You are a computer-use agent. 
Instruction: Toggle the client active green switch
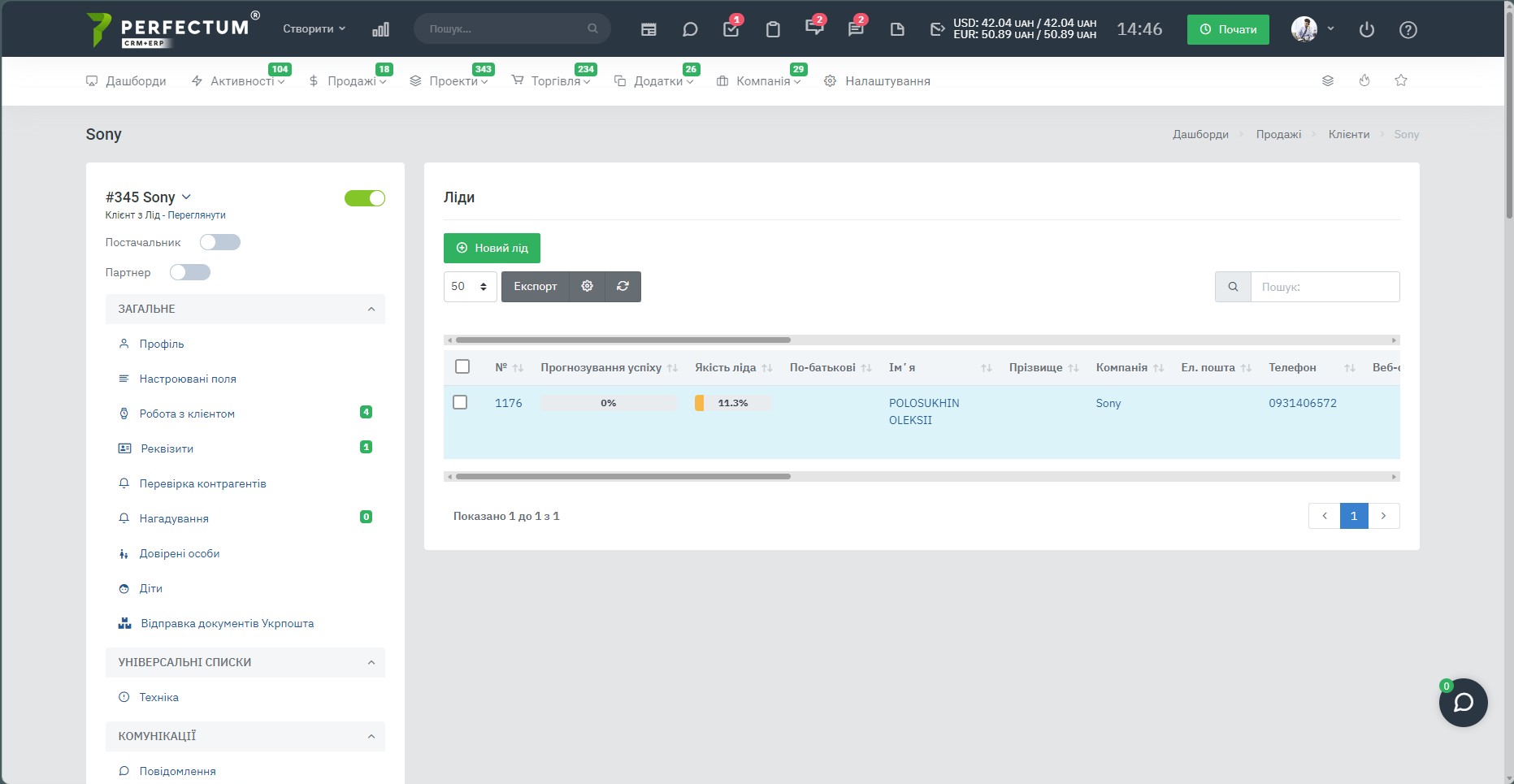click(x=365, y=198)
